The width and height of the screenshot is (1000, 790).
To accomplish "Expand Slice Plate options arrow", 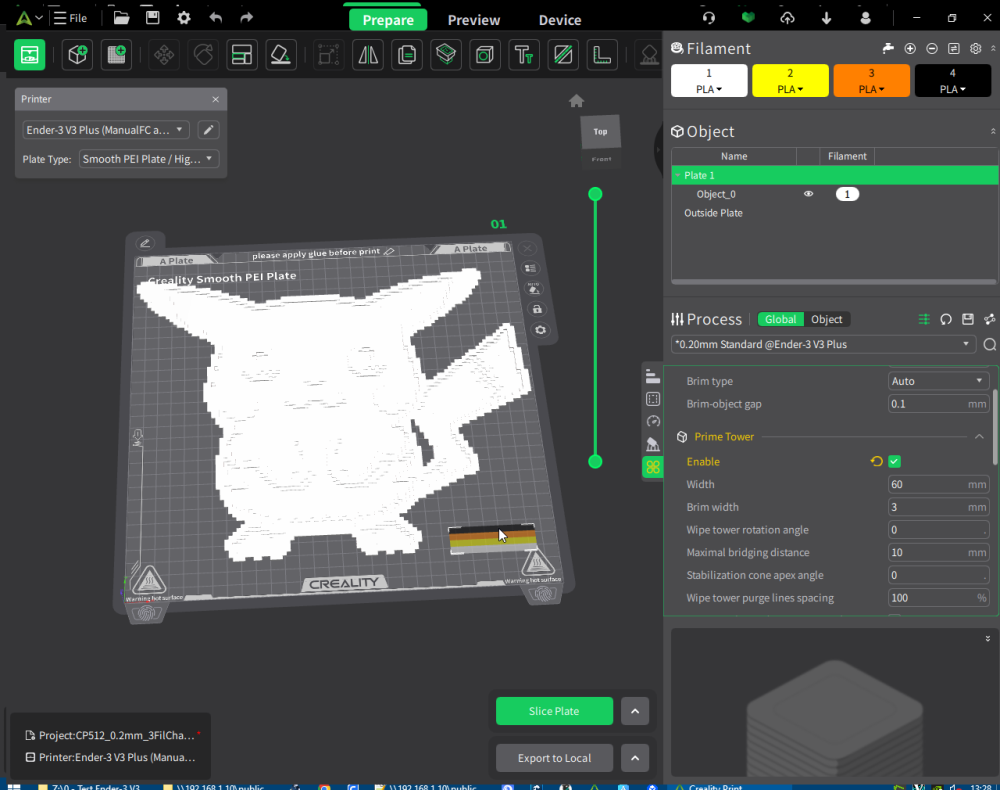I will tap(635, 711).
